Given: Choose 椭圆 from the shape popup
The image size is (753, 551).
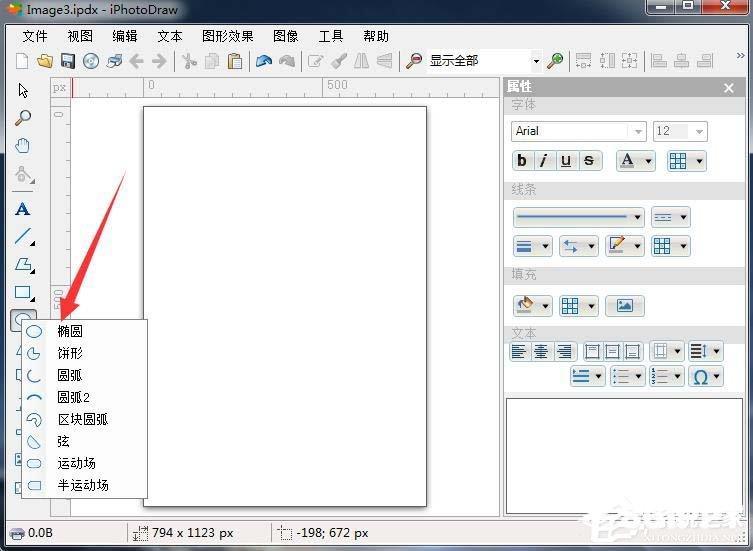Looking at the screenshot, I should coord(85,331).
